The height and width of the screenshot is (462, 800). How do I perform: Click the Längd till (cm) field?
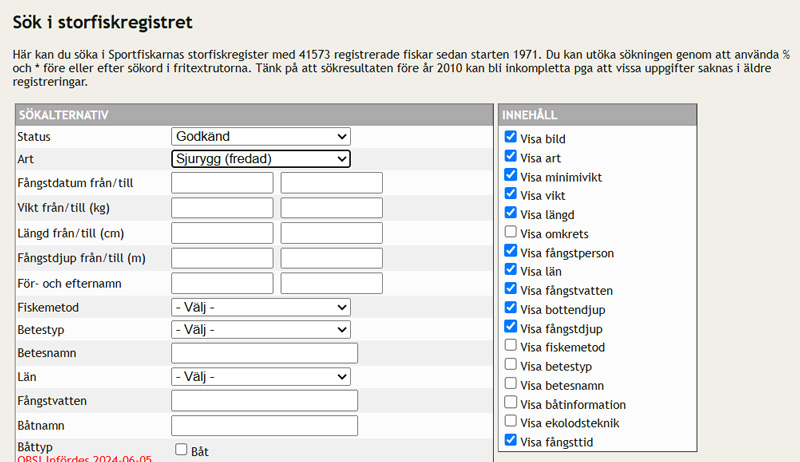pyautogui.click(x=332, y=233)
